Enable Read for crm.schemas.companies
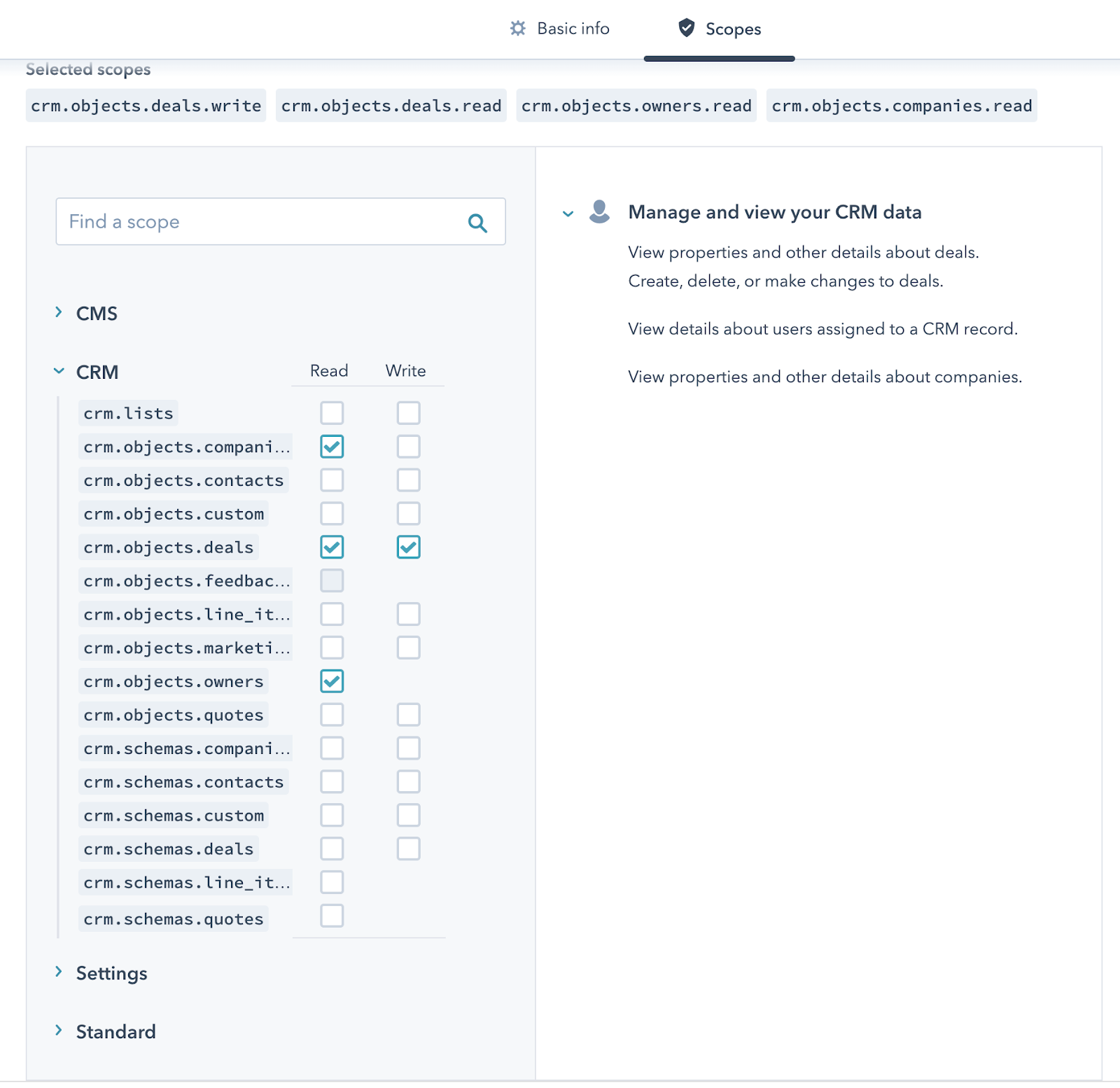Viewport: 1120px width, 1088px height. pos(332,748)
